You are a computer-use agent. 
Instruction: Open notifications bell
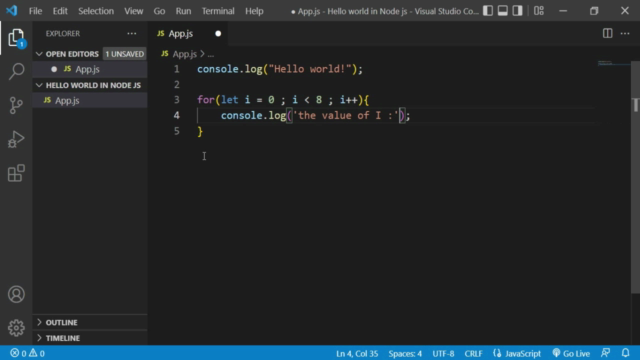click(625, 353)
